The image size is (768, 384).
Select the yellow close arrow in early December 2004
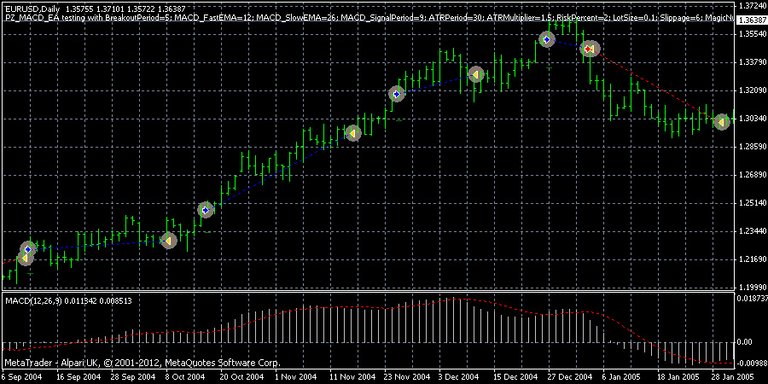476,74
